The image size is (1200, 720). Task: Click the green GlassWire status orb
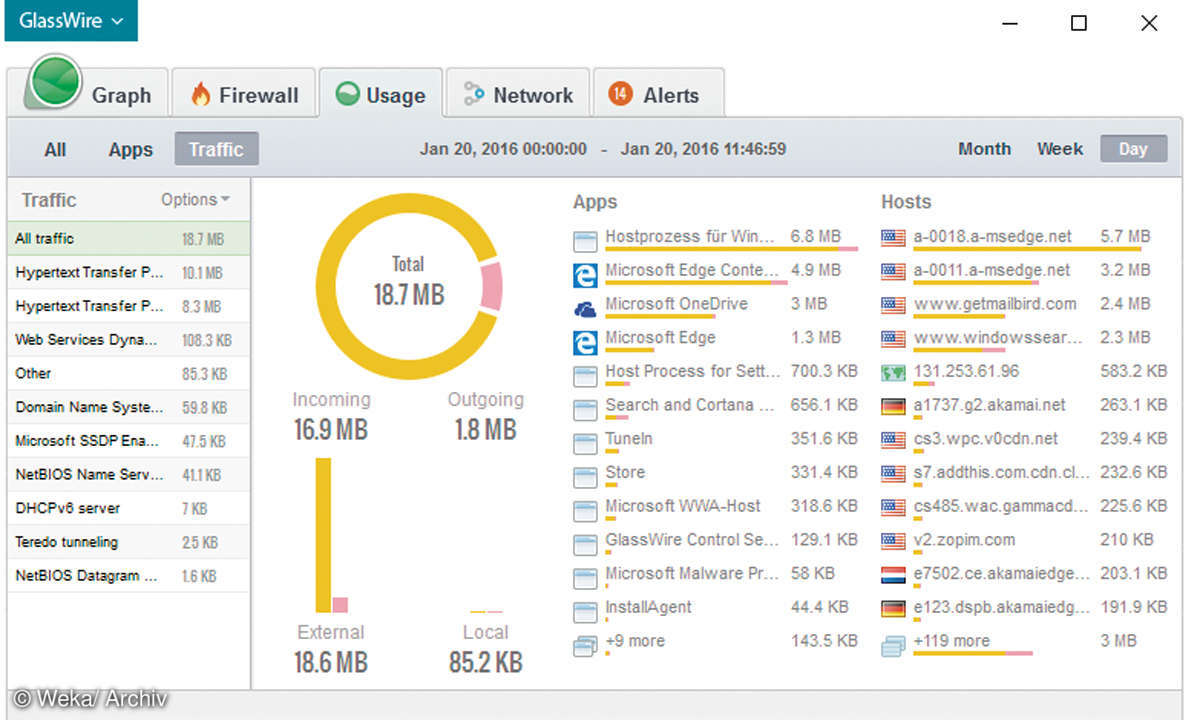[56, 80]
